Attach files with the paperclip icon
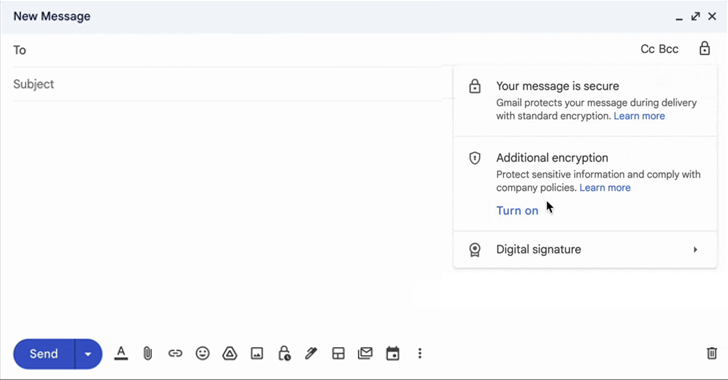The height and width of the screenshot is (380, 728). (148, 354)
